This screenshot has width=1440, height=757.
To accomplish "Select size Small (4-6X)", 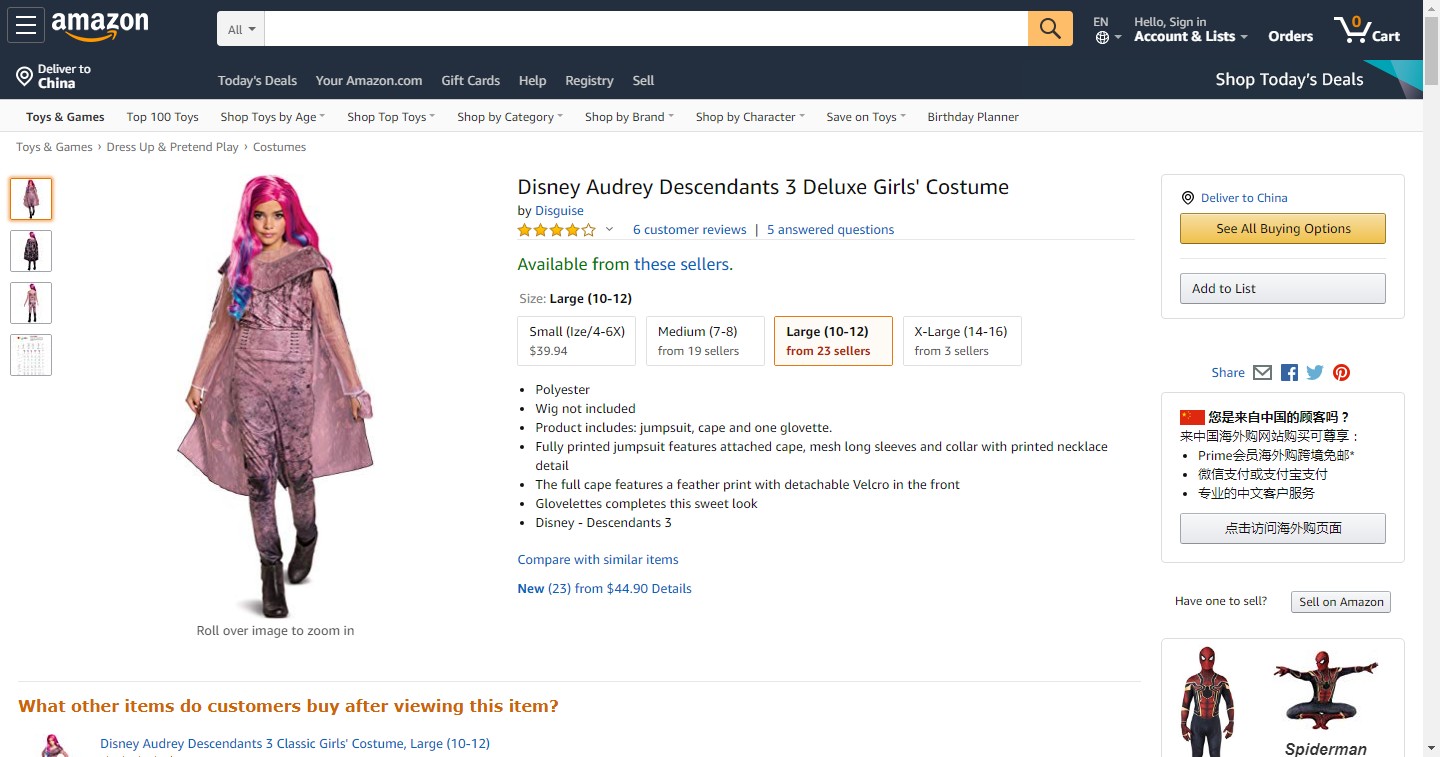I will tap(577, 341).
